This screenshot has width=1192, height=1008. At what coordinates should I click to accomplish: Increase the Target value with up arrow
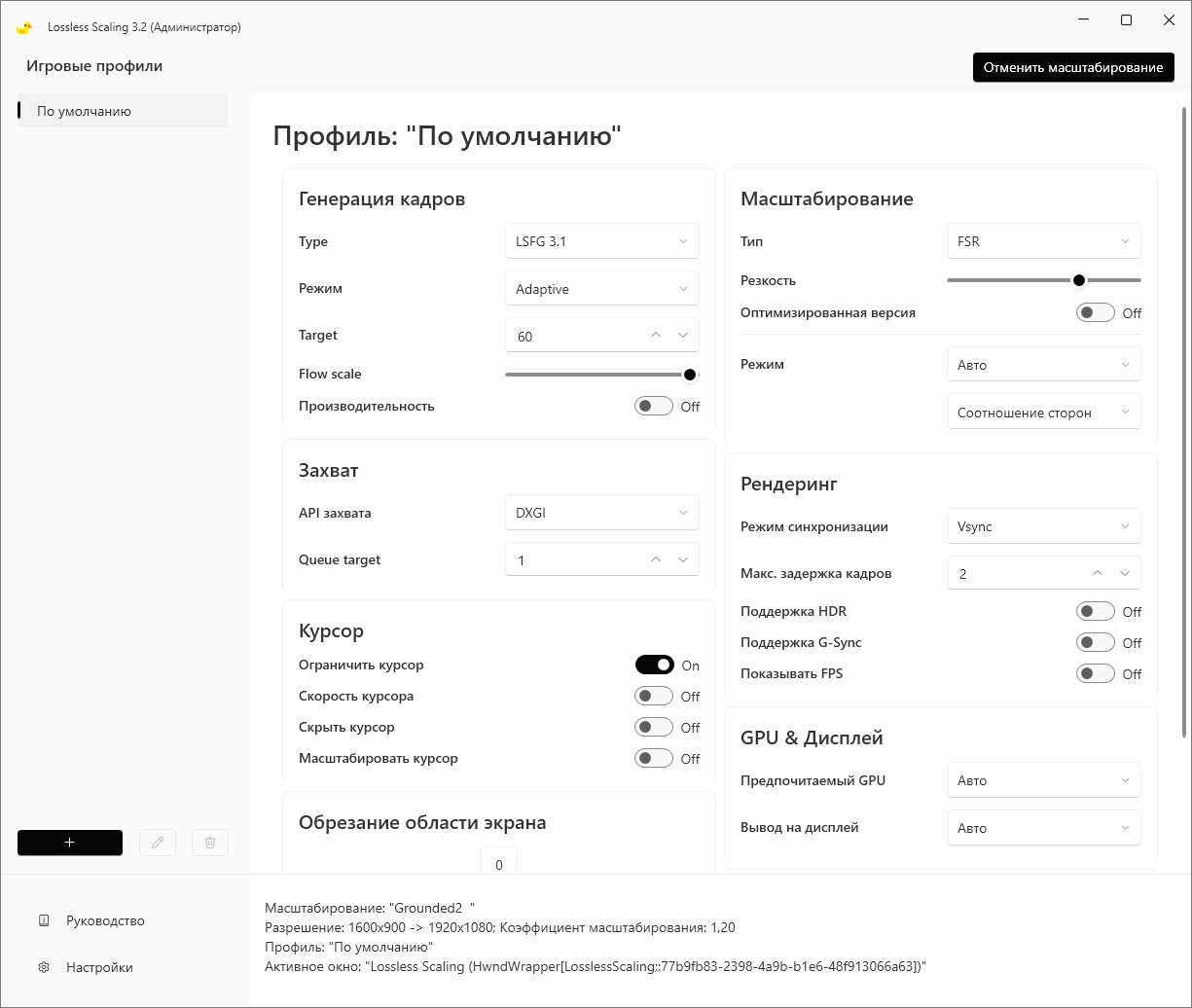[x=656, y=335]
